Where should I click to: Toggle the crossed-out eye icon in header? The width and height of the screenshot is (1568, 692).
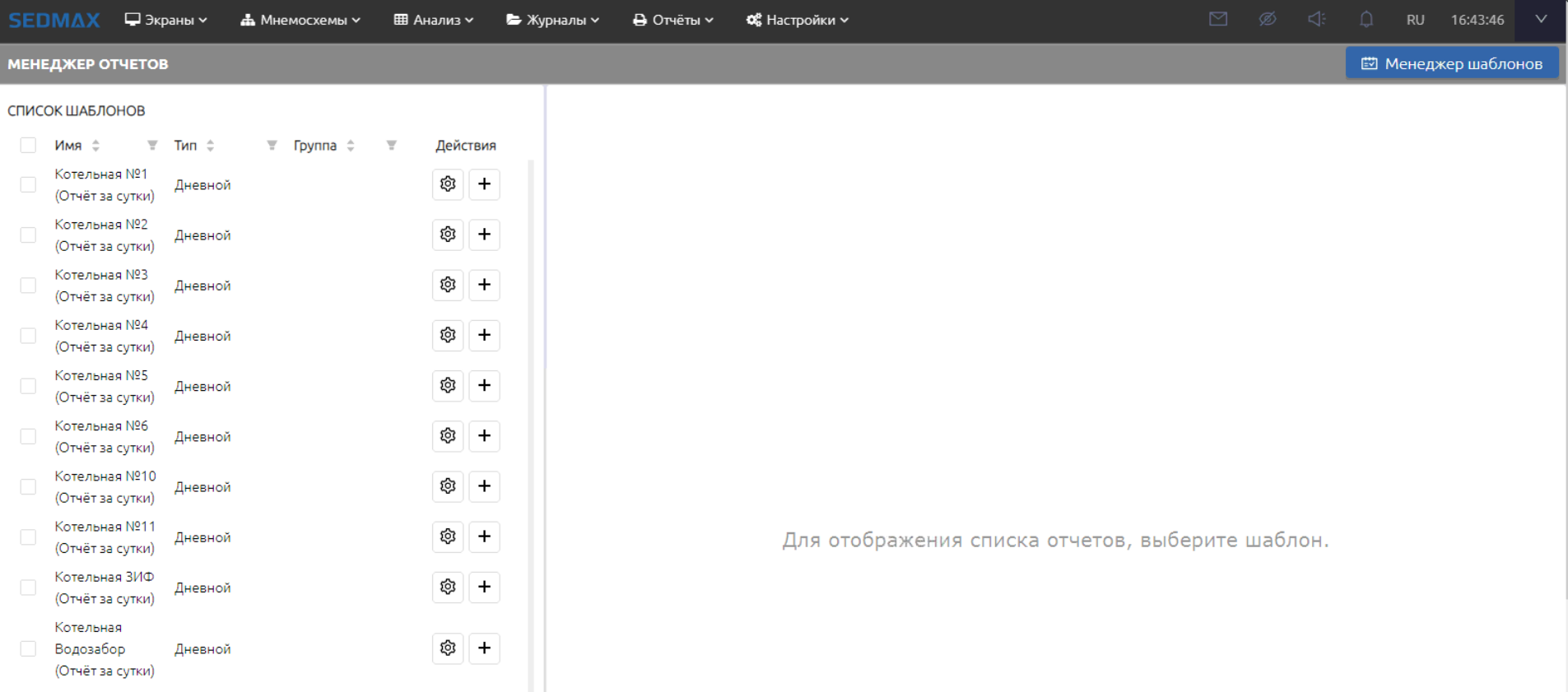click(1268, 19)
